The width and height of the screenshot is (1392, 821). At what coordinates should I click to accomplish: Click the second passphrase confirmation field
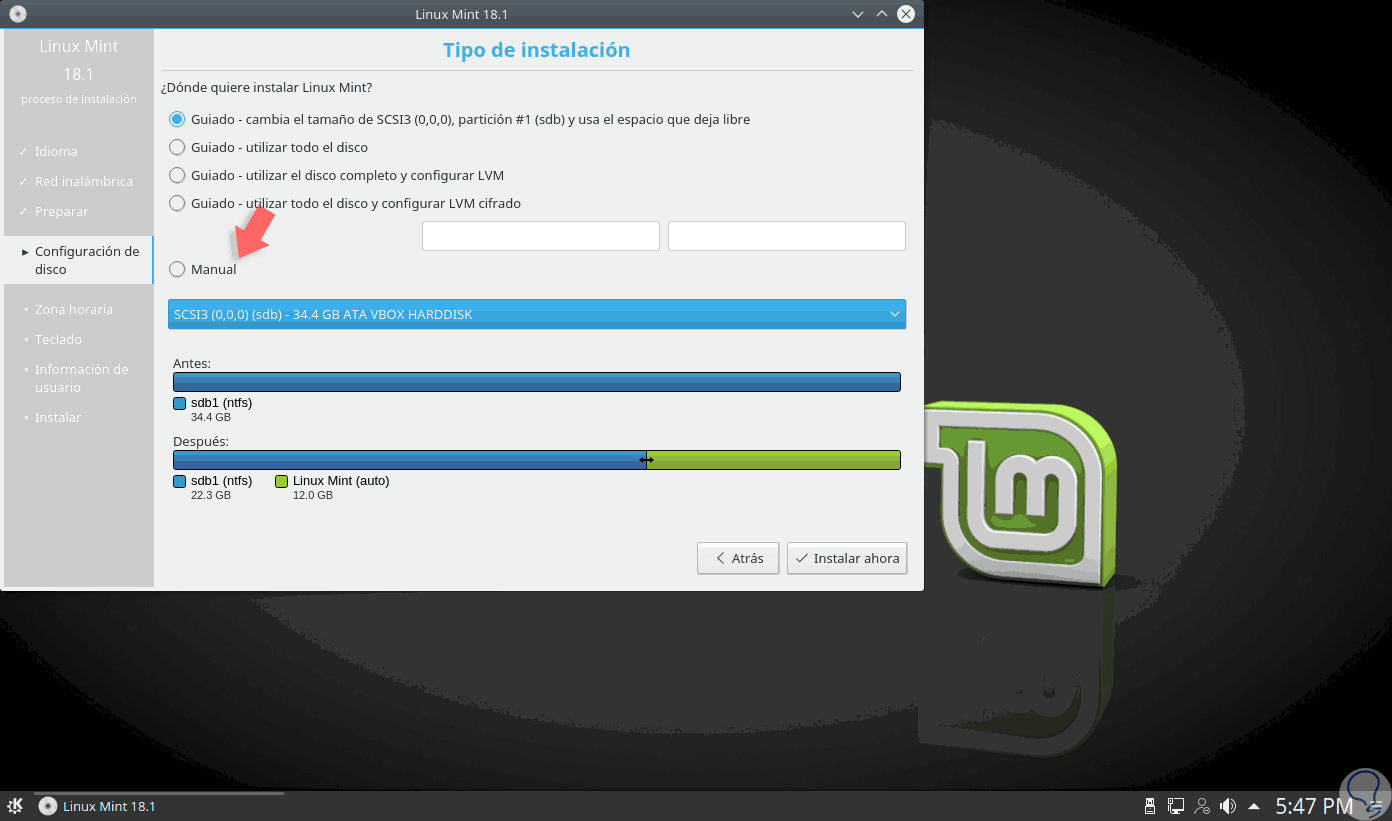coord(787,236)
